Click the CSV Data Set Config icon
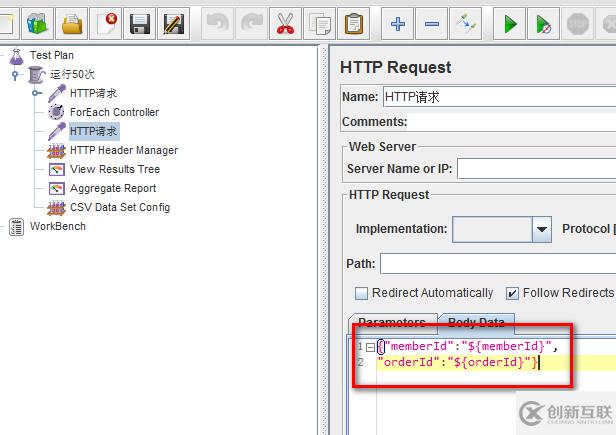616x435 pixels. click(x=57, y=207)
